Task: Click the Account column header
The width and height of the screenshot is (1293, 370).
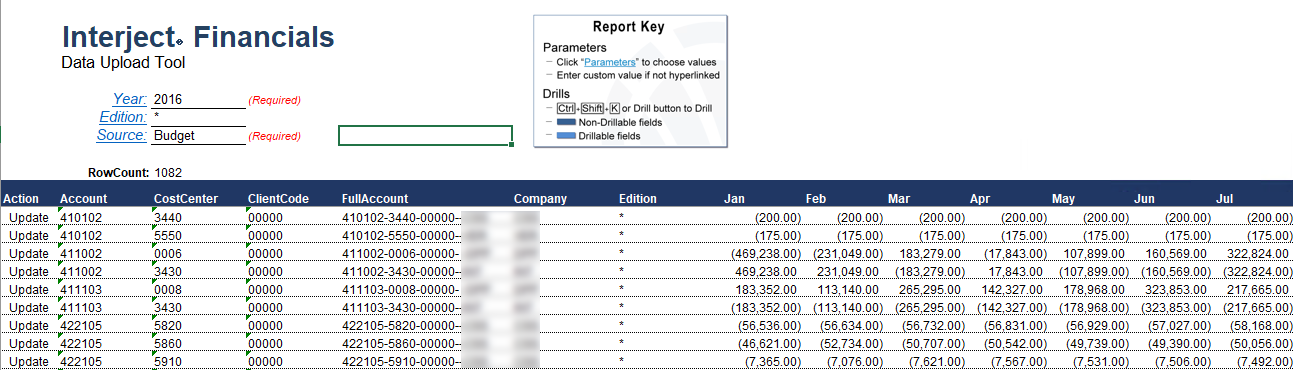Action: [x=83, y=199]
